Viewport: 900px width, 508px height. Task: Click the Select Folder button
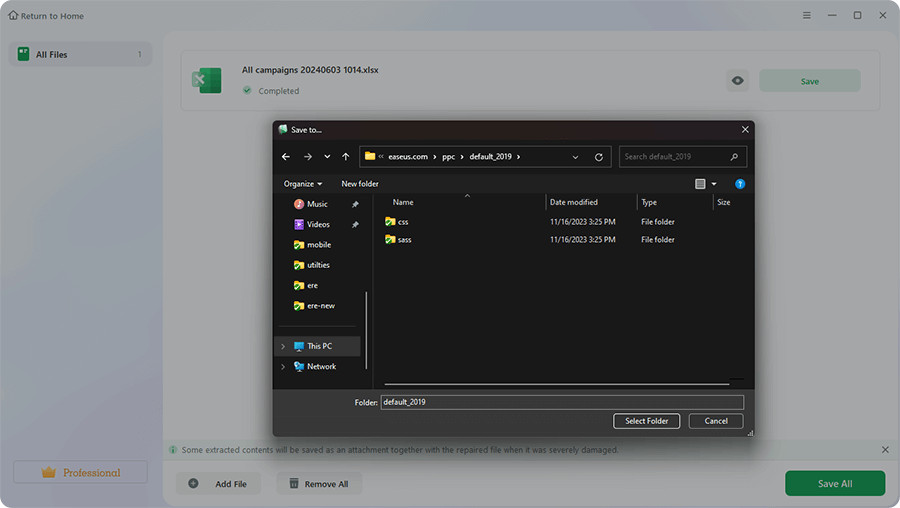[x=647, y=421]
